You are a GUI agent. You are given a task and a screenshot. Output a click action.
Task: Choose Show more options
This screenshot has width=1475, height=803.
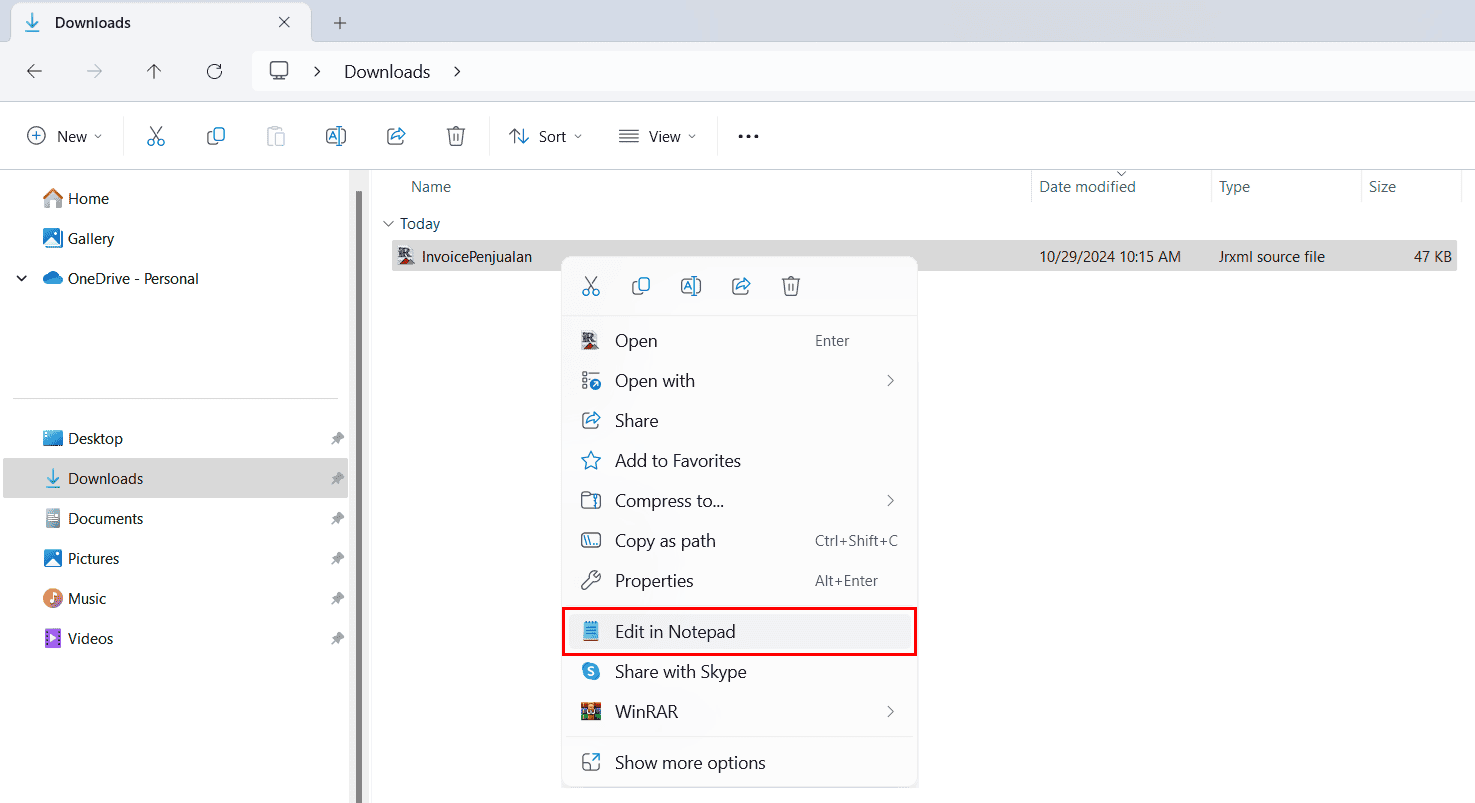pyautogui.click(x=690, y=763)
